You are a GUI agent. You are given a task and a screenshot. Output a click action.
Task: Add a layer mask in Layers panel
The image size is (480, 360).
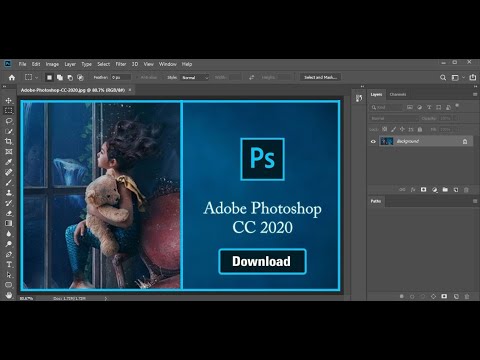pos(424,190)
